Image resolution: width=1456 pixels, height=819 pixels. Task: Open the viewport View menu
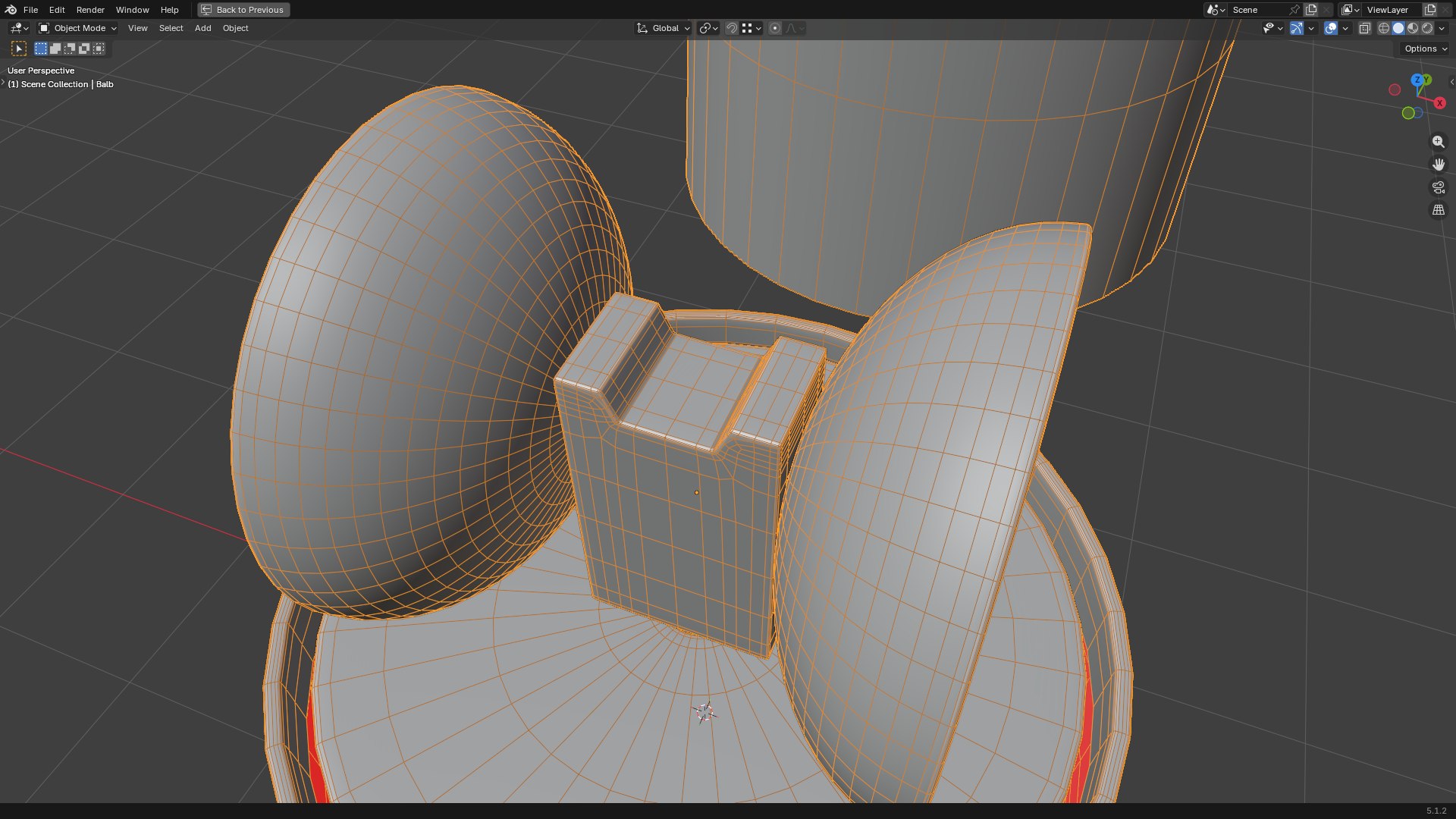pyautogui.click(x=137, y=28)
